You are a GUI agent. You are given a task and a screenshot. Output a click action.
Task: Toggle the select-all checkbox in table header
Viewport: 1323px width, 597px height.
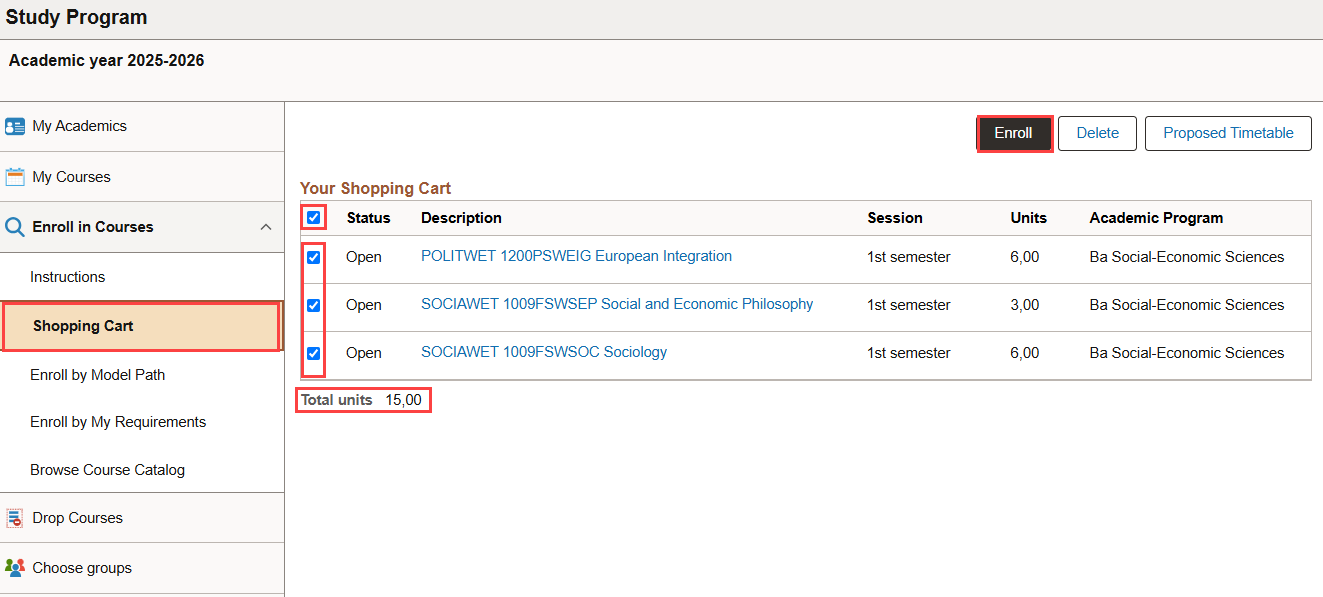coord(314,217)
